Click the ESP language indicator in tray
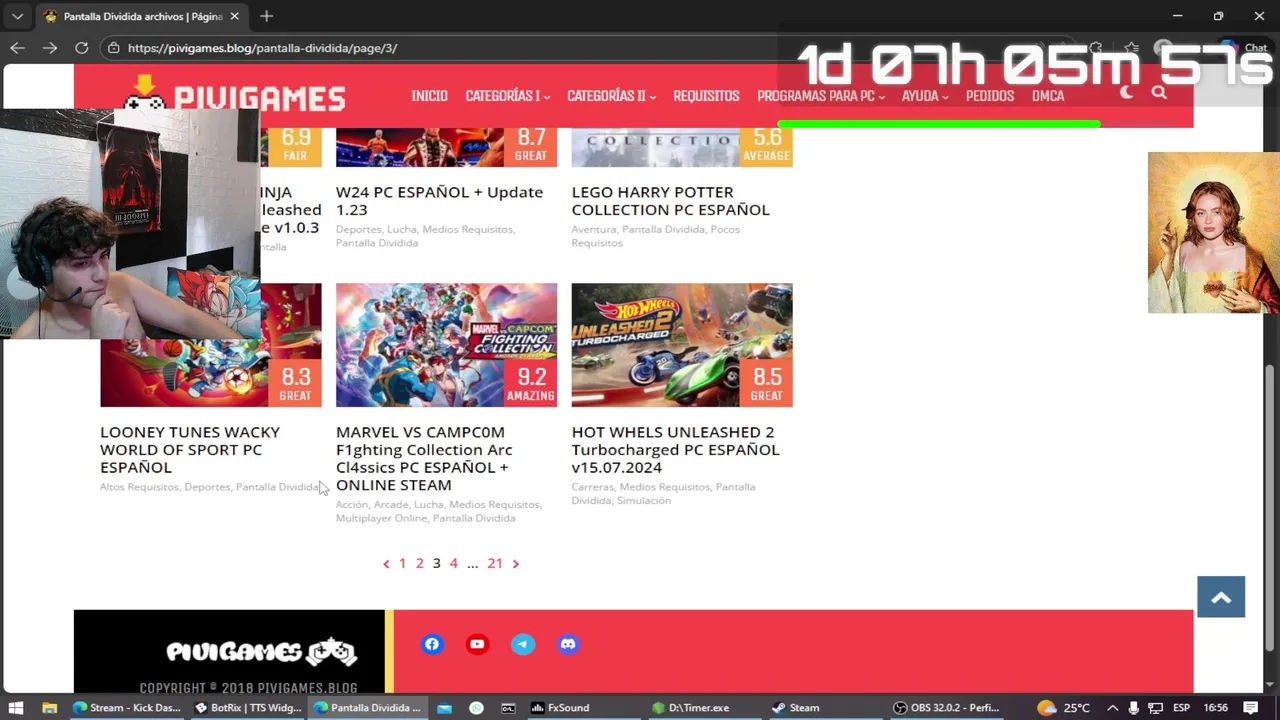 coord(1181,708)
